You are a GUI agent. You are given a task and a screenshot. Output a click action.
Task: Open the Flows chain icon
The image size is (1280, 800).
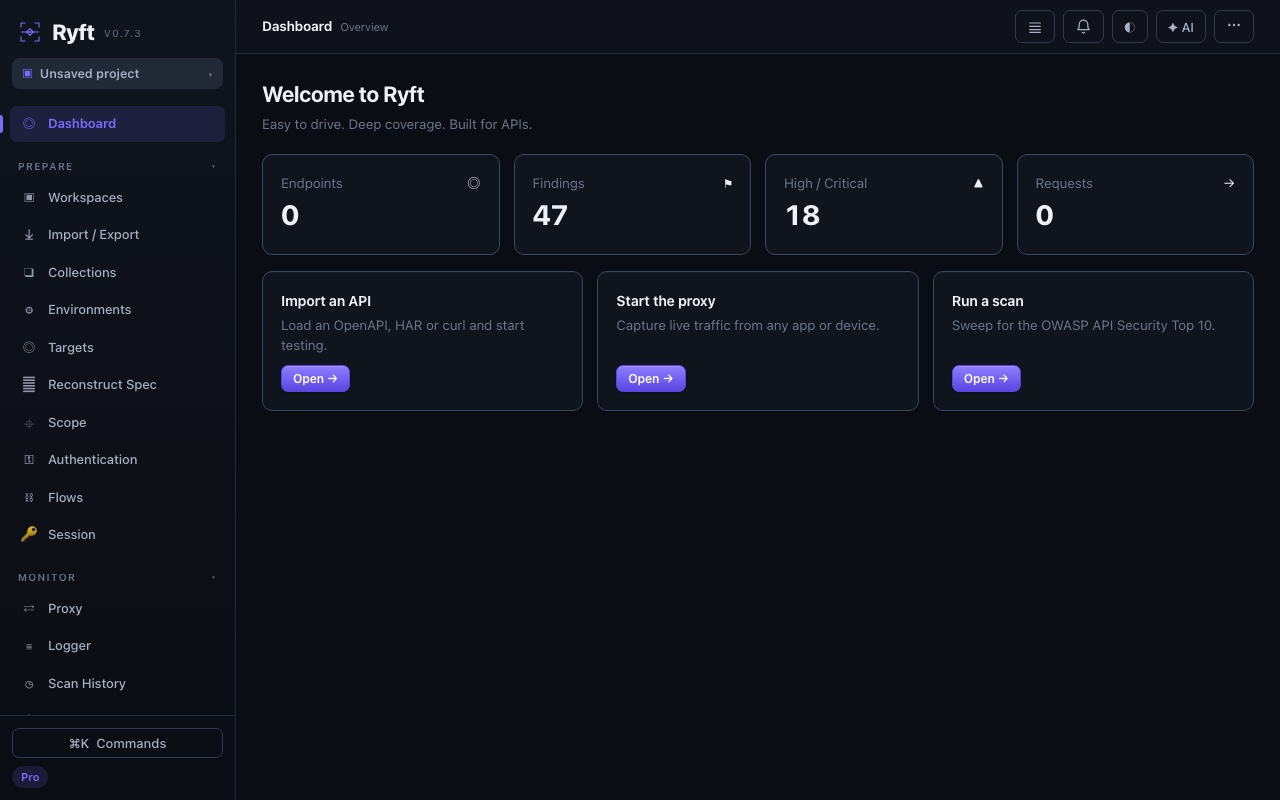29,498
